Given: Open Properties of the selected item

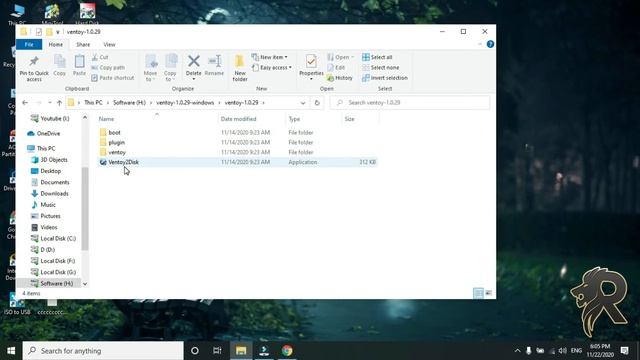Looking at the screenshot, I should (x=311, y=66).
